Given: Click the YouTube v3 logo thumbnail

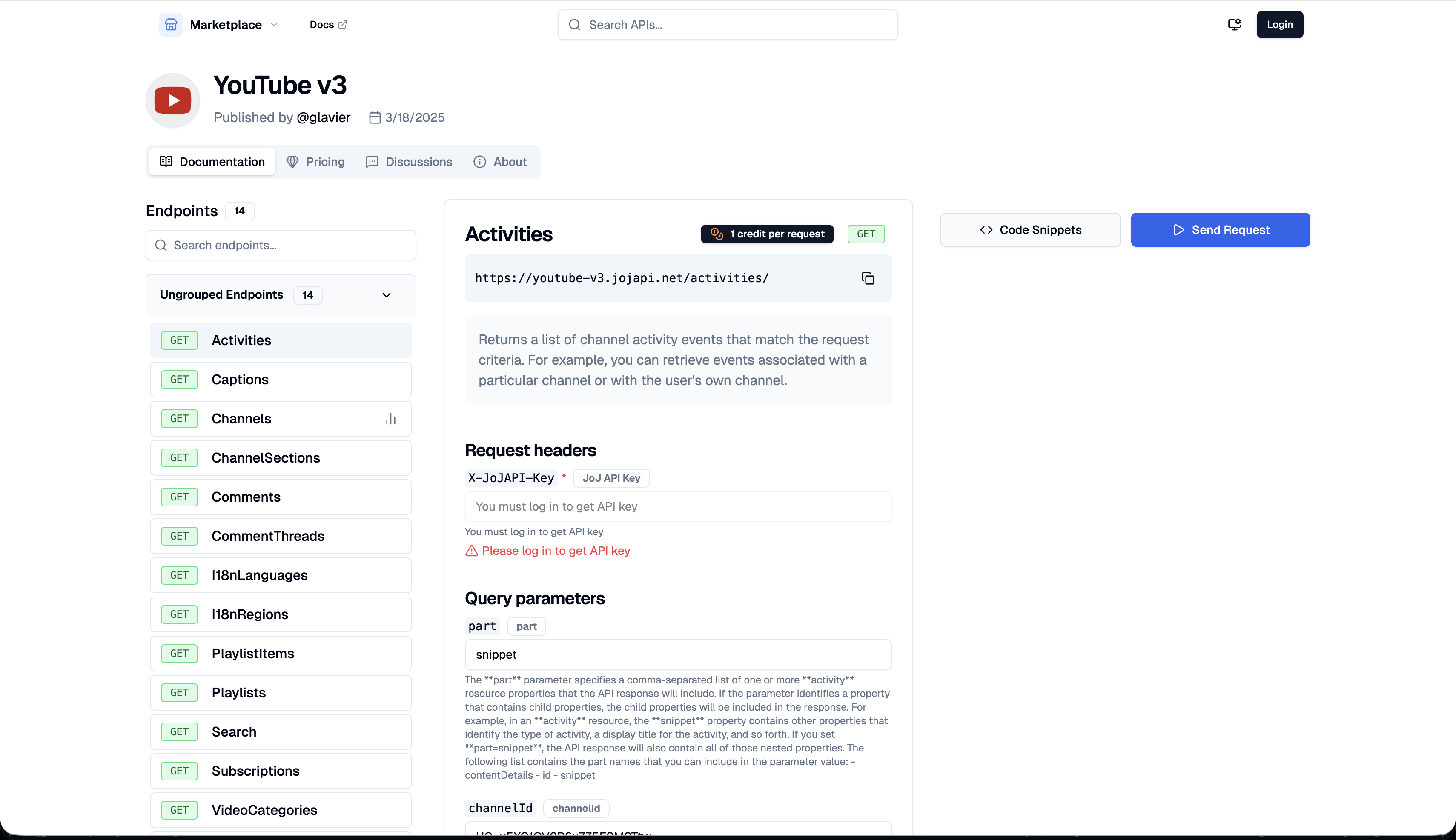Looking at the screenshot, I should point(172,100).
